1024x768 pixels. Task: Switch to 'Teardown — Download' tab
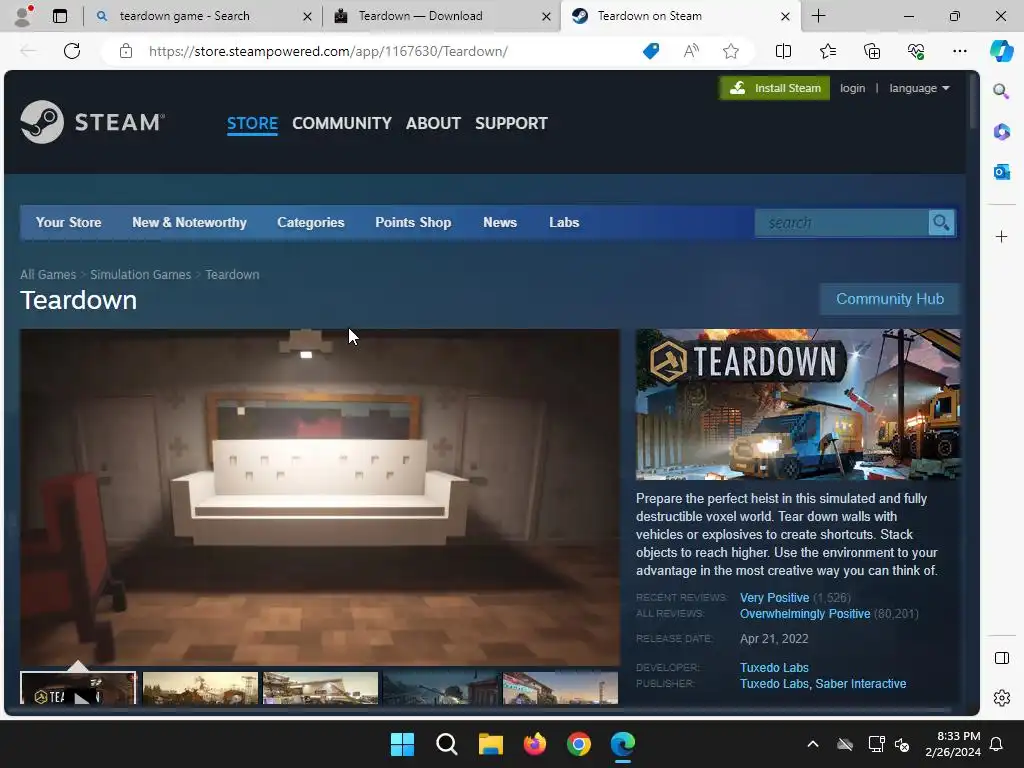(441, 16)
